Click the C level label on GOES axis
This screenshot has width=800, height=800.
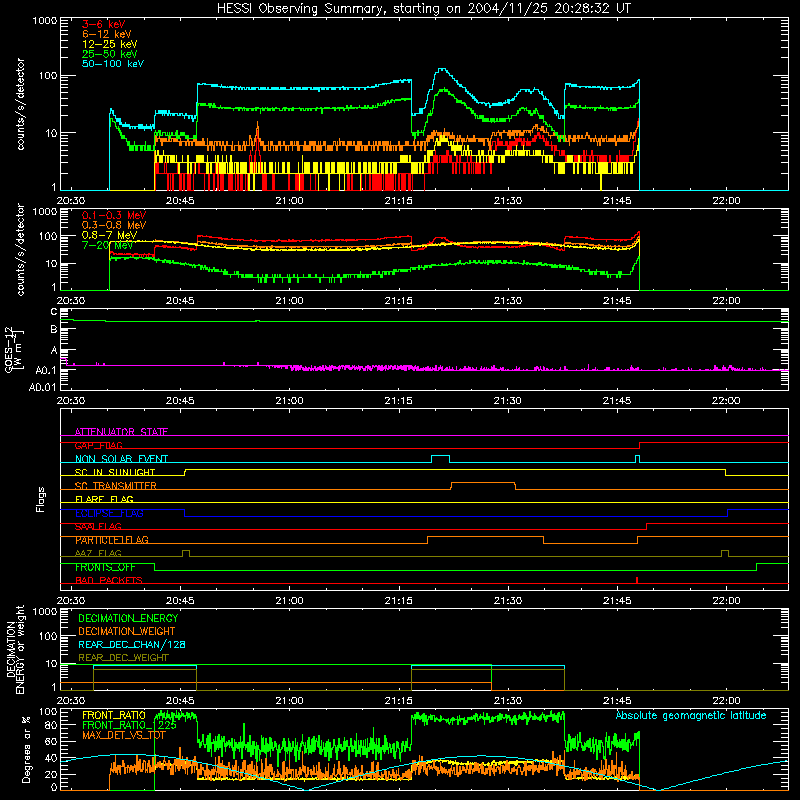54,311
